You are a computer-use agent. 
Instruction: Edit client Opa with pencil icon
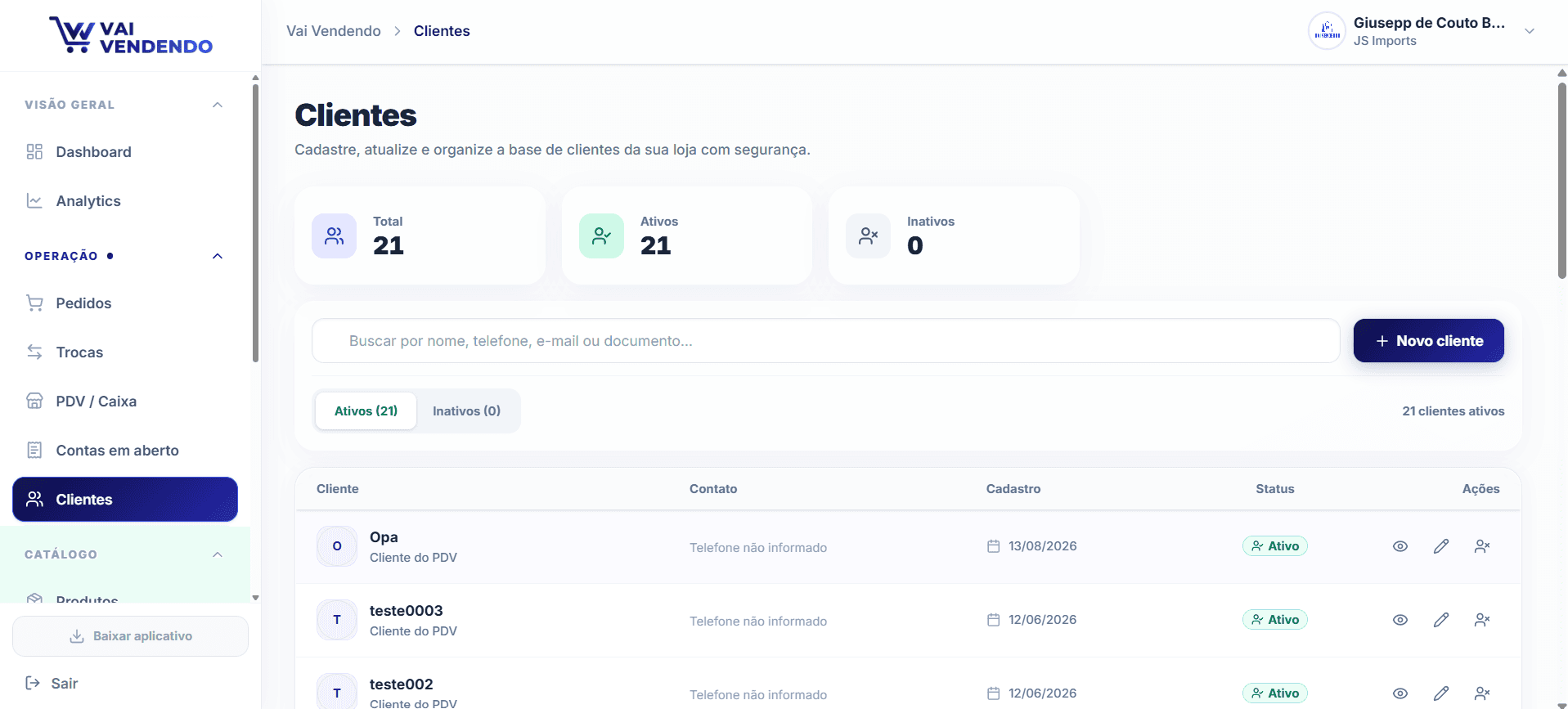(1441, 546)
